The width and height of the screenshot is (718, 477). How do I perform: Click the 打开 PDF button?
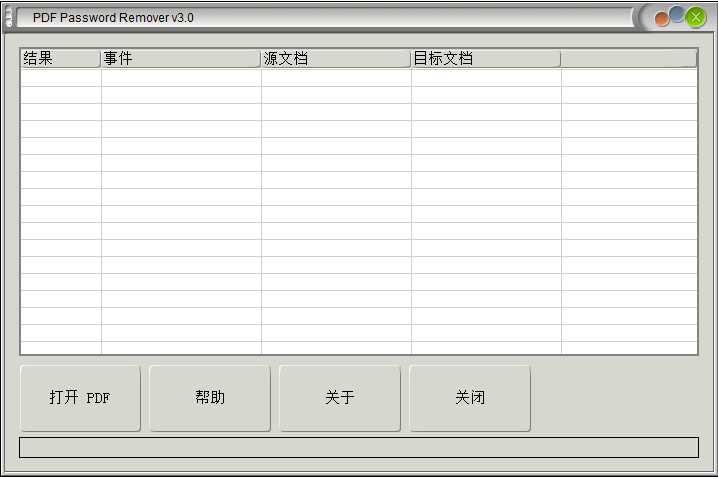click(x=80, y=398)
